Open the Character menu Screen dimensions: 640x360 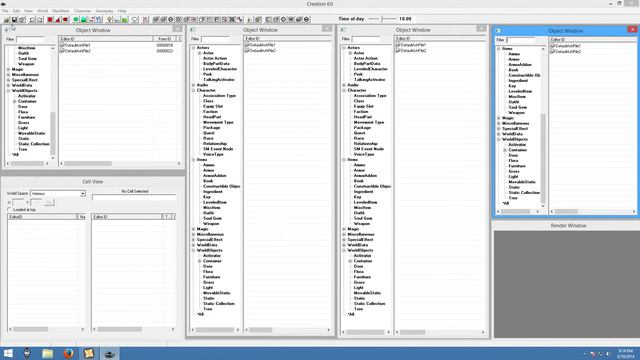pyautogui.click(x=82, y=11)
